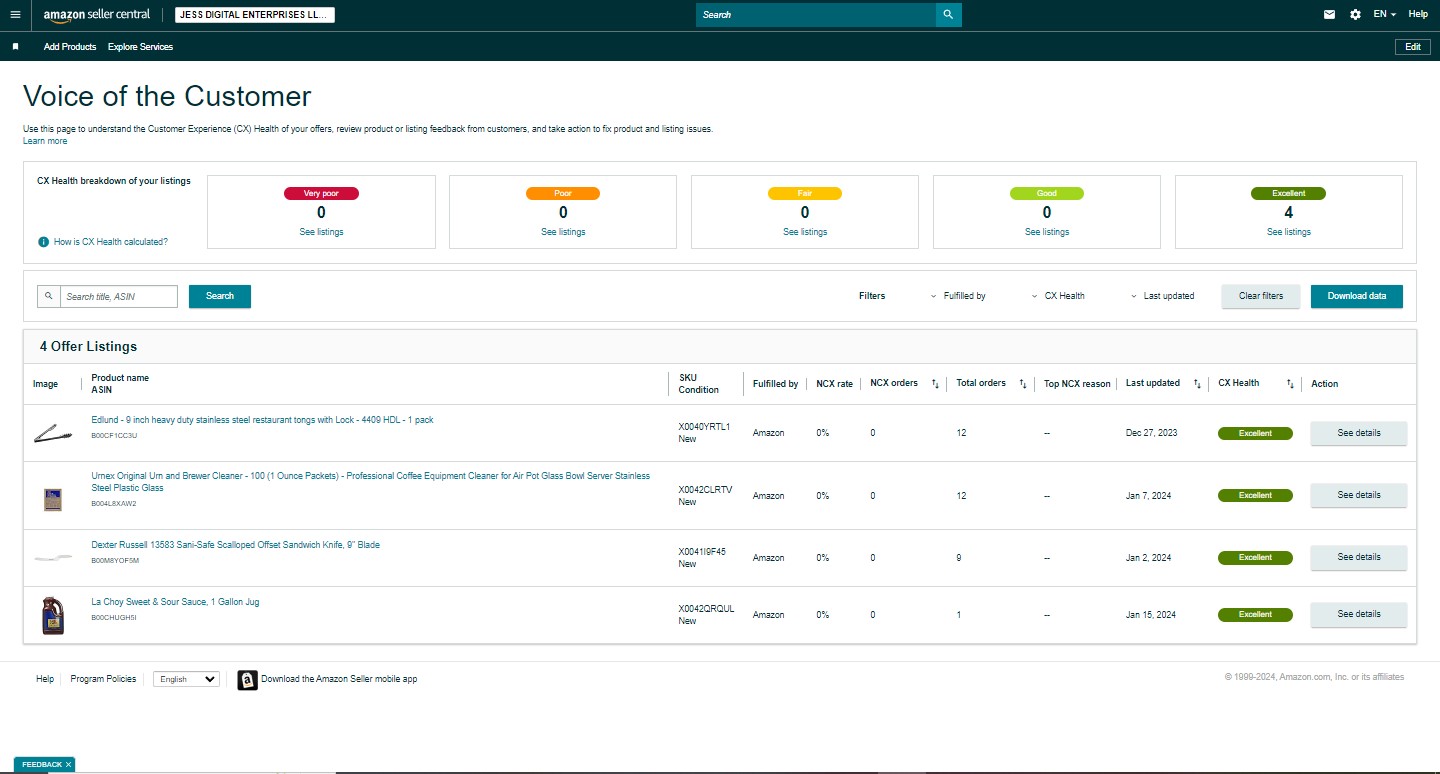The width and height of the screenshot is (1440, 774).
Task: Open the Urnex Original Urn cleaner link
Action: click(x=370, y=482)
